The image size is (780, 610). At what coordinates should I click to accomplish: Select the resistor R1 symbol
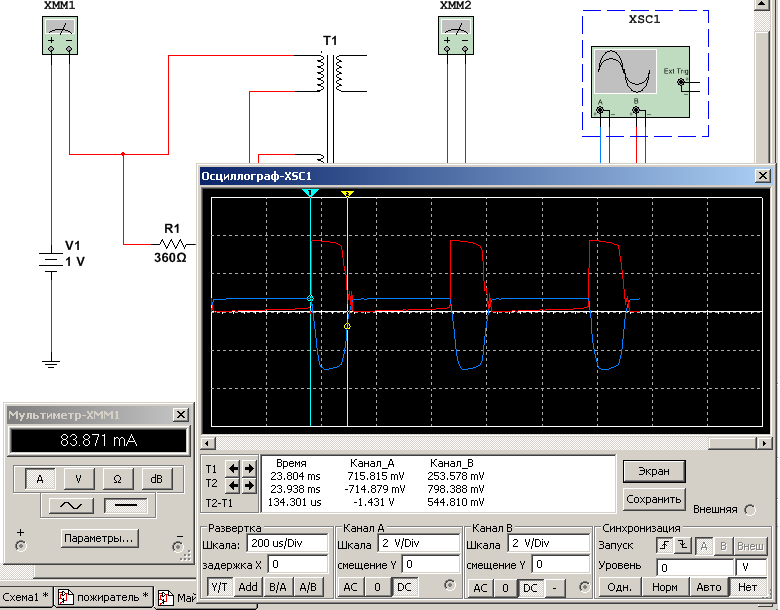point(175,243)
